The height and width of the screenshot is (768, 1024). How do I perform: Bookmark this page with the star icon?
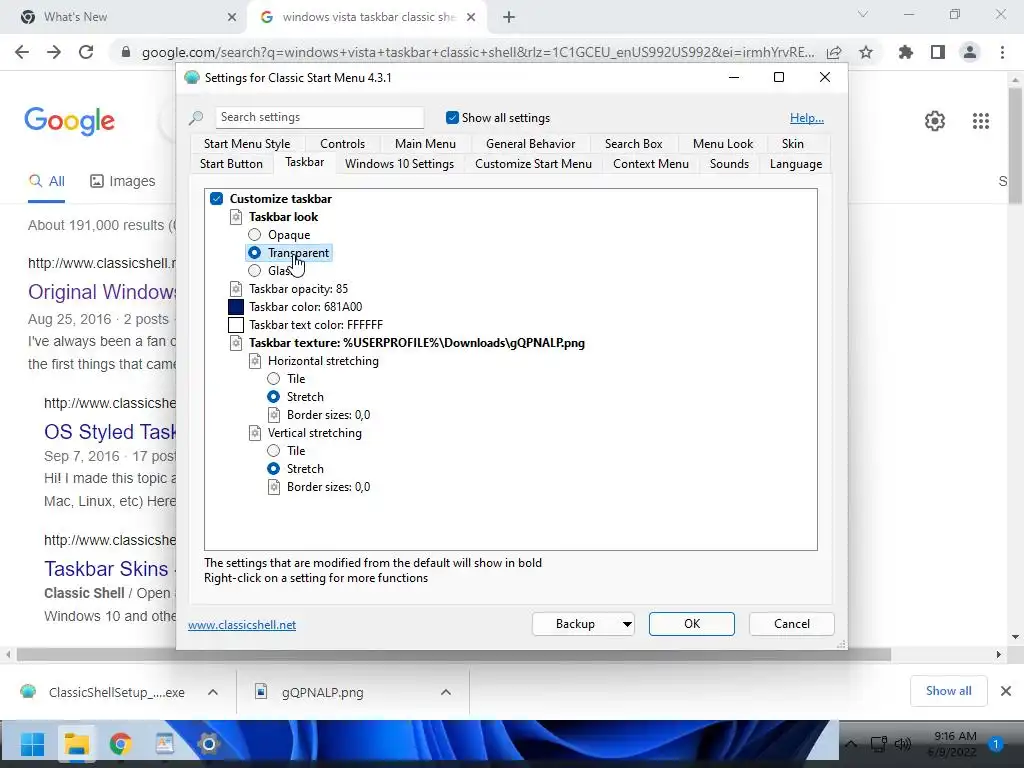[866, 52]
